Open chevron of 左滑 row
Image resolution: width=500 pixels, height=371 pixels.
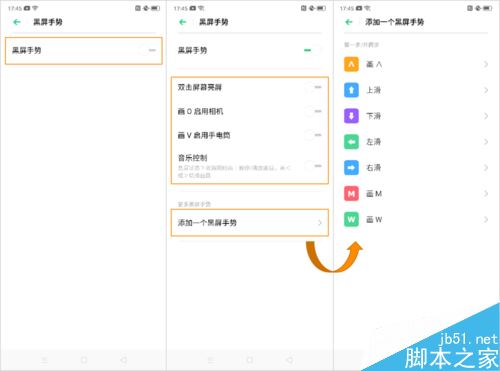[x=486, y=142]
